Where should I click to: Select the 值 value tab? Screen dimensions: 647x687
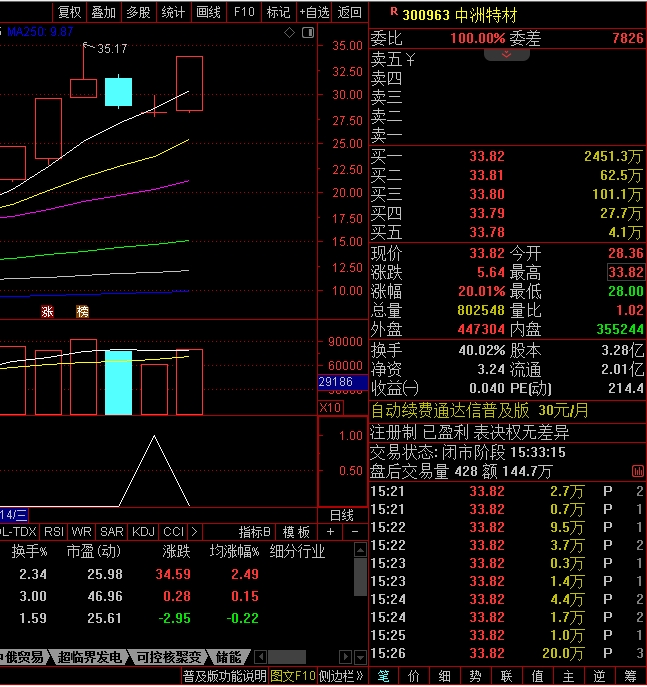537,677
